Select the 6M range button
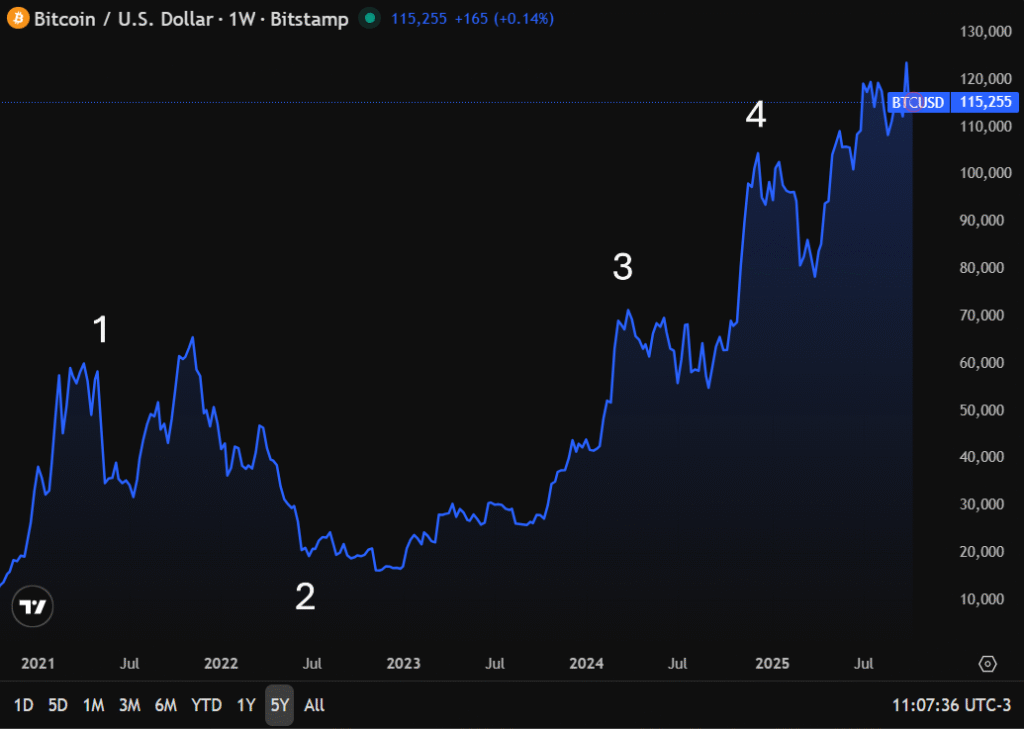This screenshot has width=1024, height=729. pyautogui.click(x=166, y=705)
